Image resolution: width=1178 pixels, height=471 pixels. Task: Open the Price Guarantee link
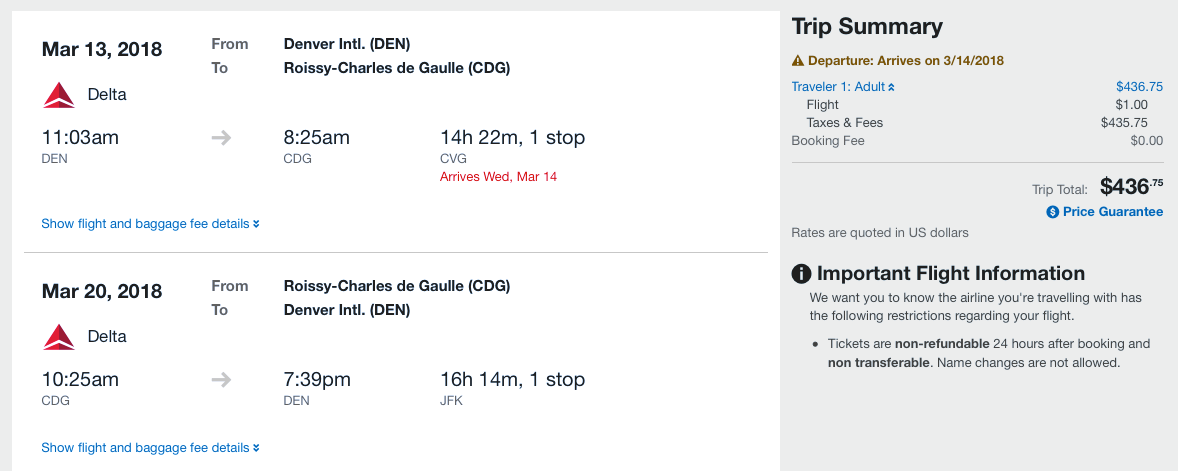(1112, 212)
